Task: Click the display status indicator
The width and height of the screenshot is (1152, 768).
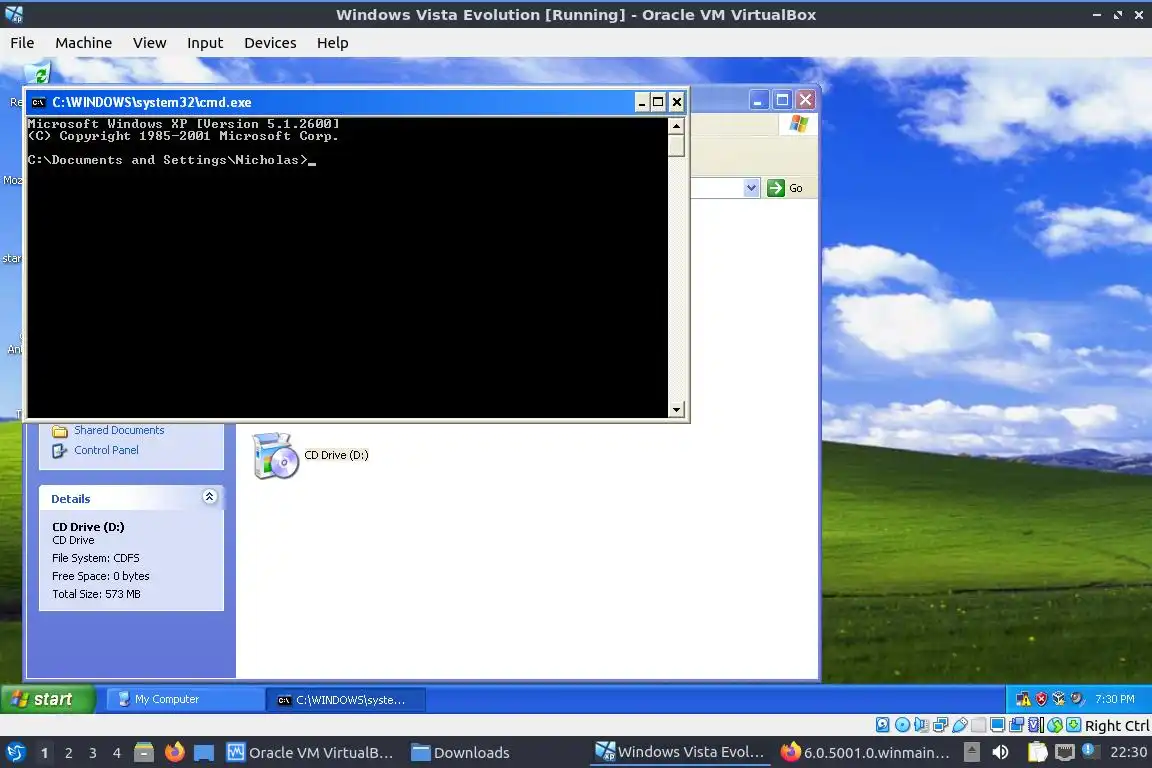Action: click(x=998, y=725)
